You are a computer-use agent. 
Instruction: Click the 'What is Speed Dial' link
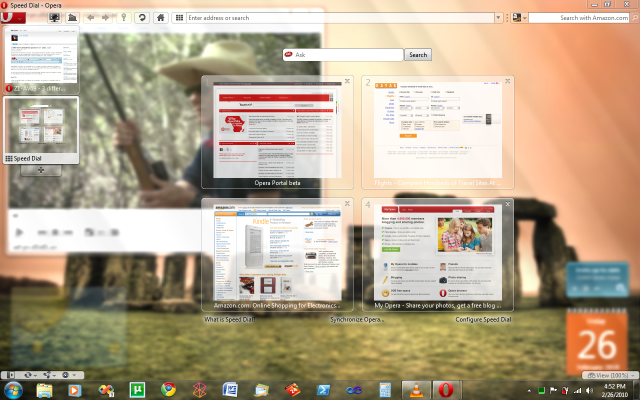pos(229,320)
